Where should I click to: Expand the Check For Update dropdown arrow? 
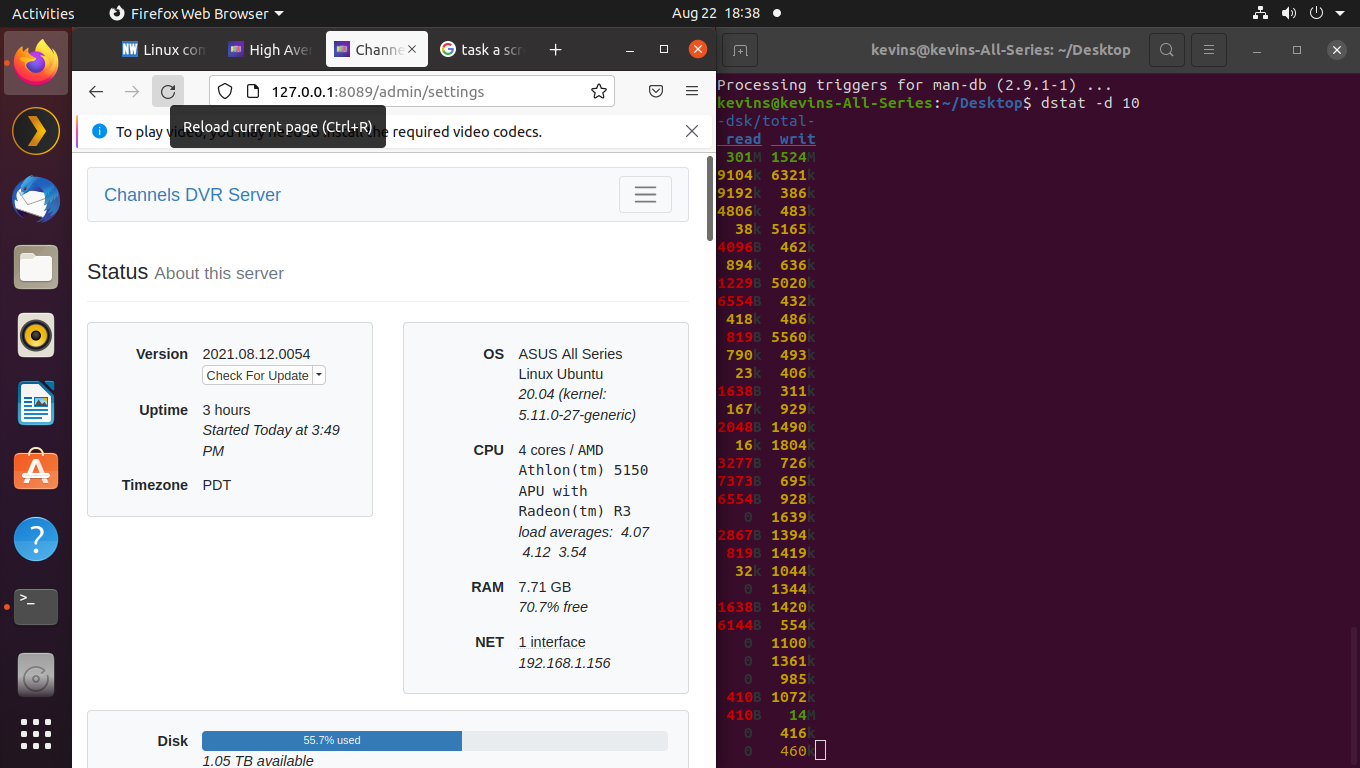tap(319, 375)
